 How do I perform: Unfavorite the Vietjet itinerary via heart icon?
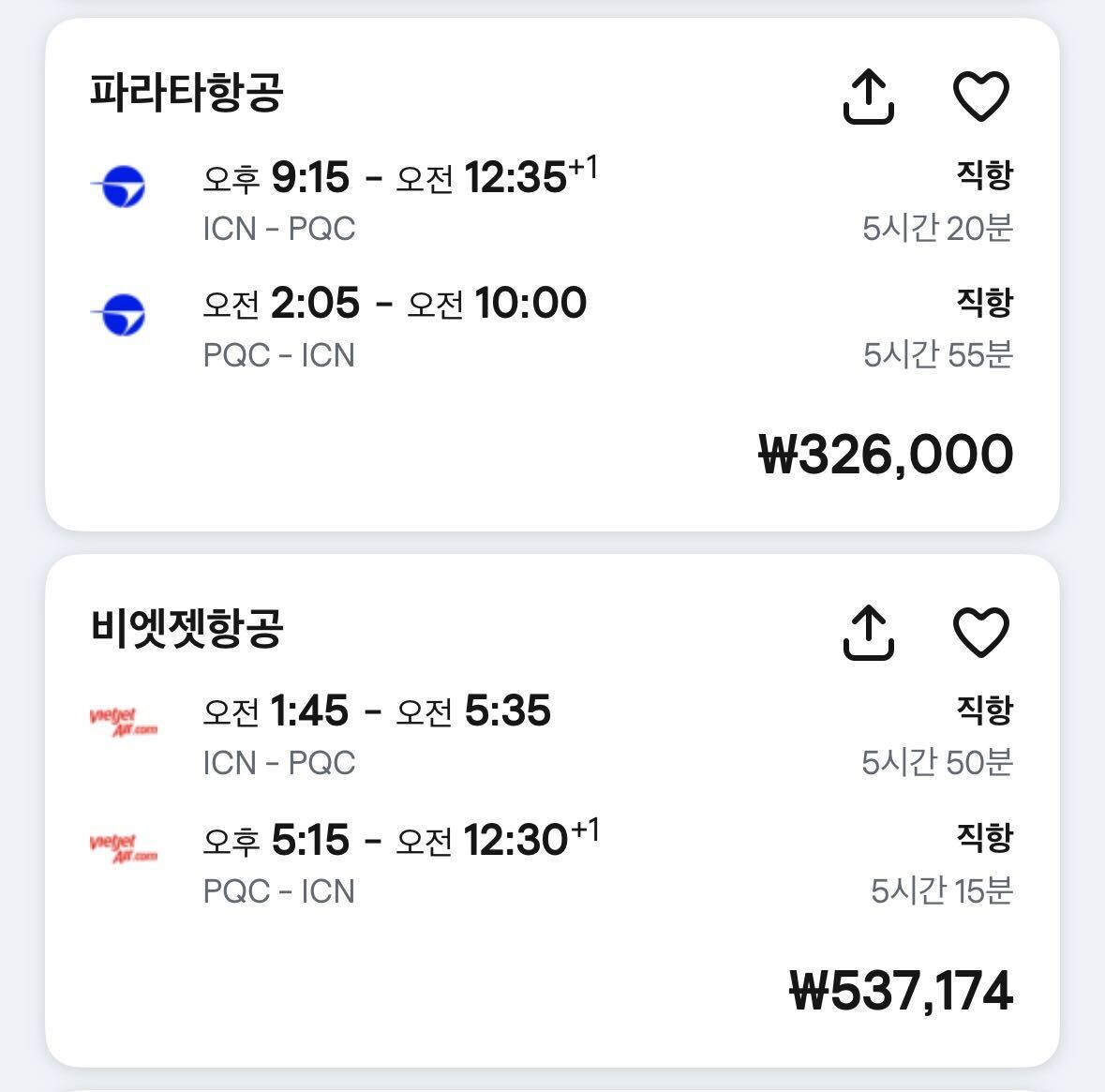point(980,633)
